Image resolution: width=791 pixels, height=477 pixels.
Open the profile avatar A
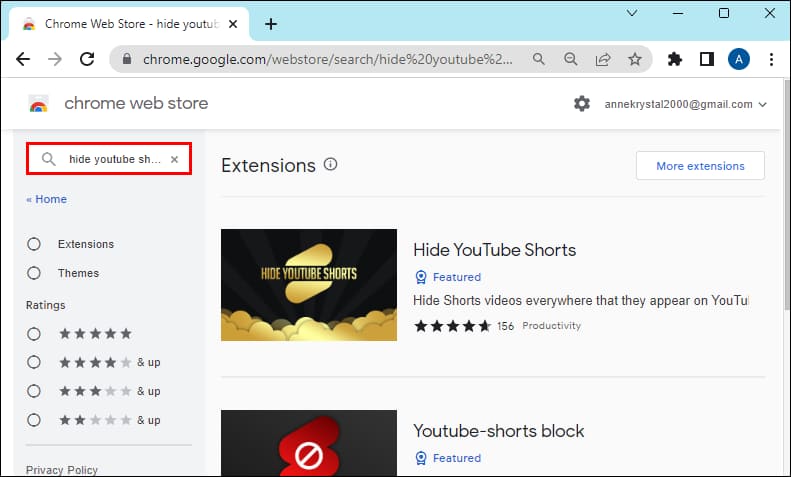point(739,59)
